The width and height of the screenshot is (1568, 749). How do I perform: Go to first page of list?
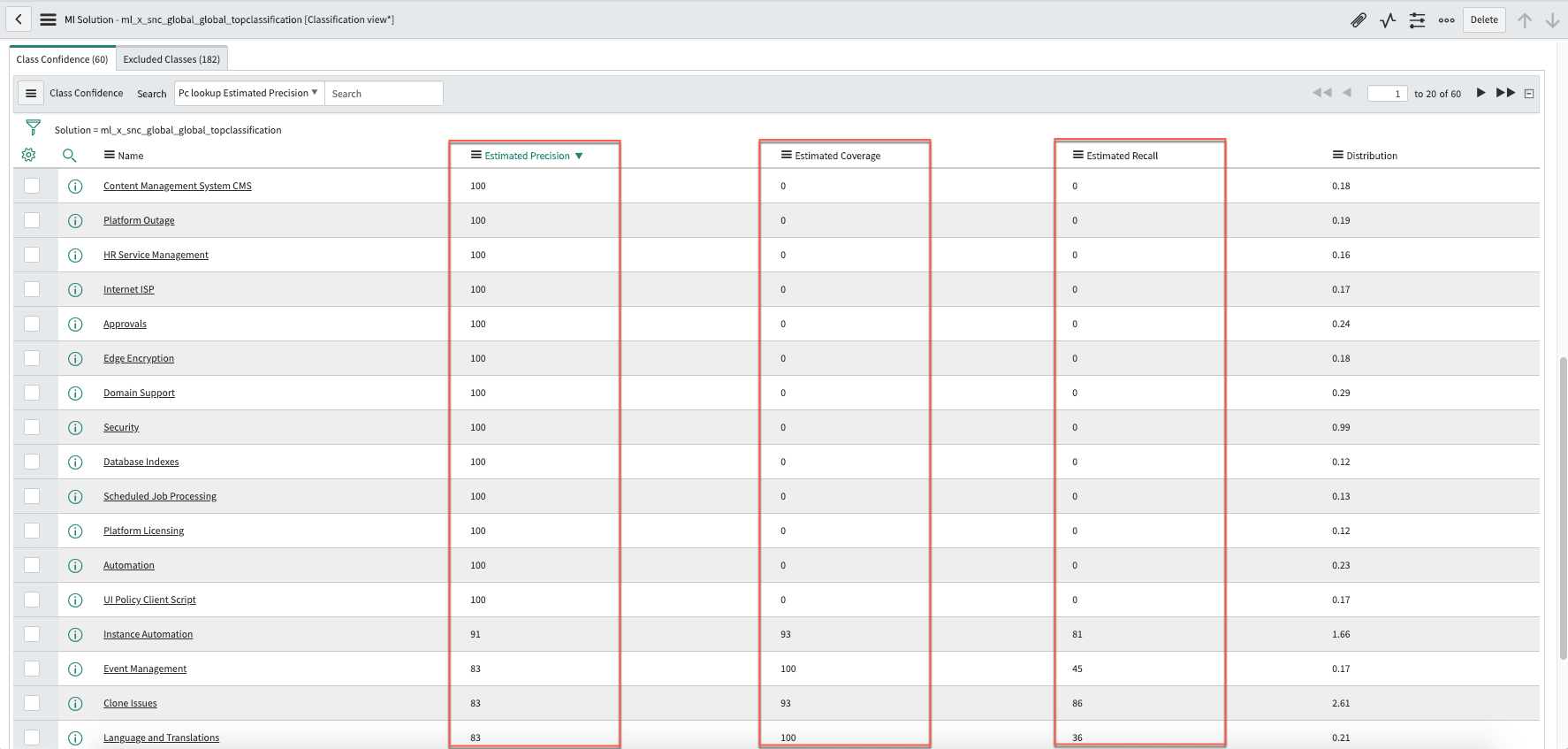[x=1322, y=92]
